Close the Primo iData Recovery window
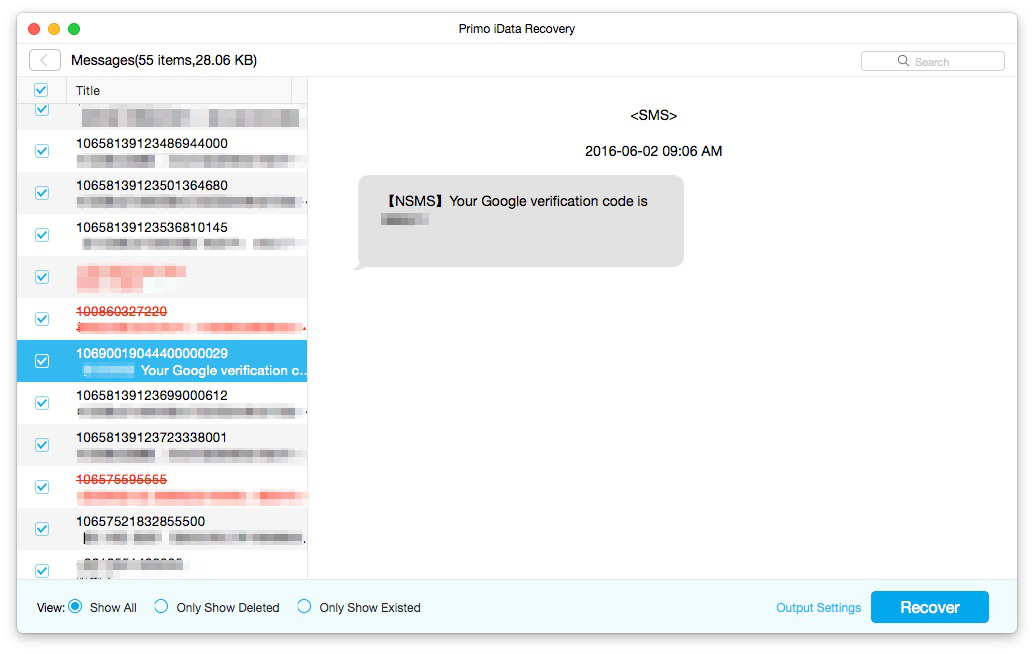 tap(34, 29)
